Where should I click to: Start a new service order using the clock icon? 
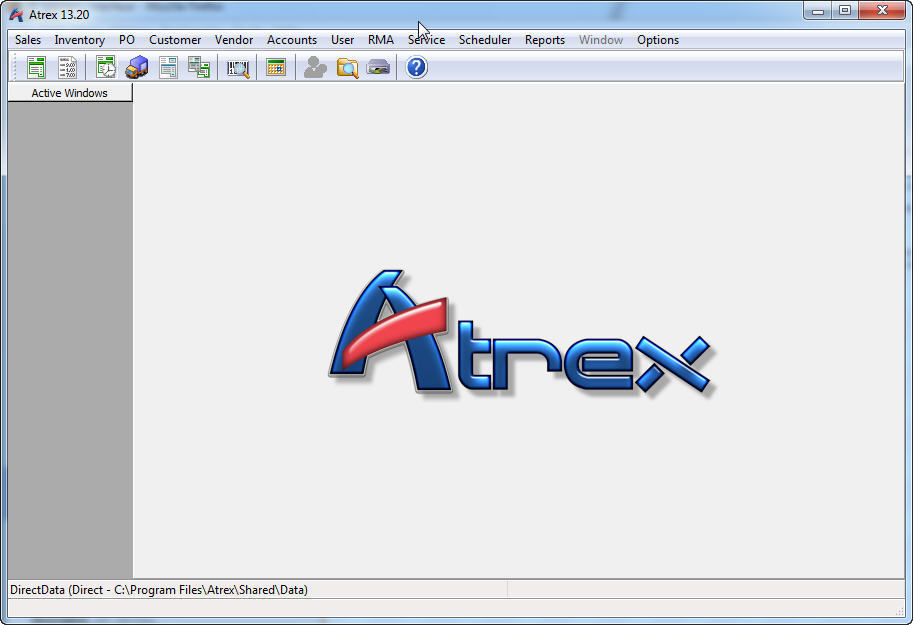tap(105, 67)
